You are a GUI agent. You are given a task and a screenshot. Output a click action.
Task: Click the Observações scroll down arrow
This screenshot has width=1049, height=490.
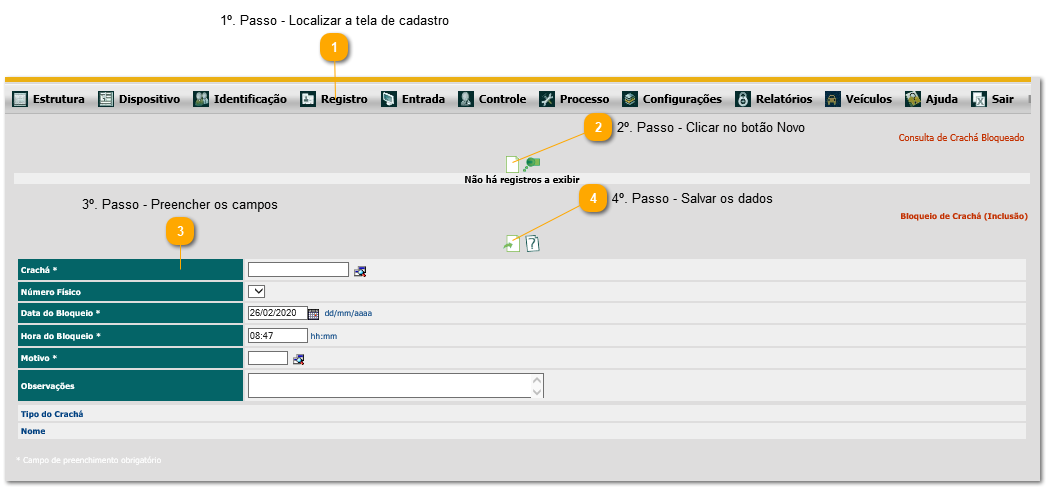pos(537,392)
